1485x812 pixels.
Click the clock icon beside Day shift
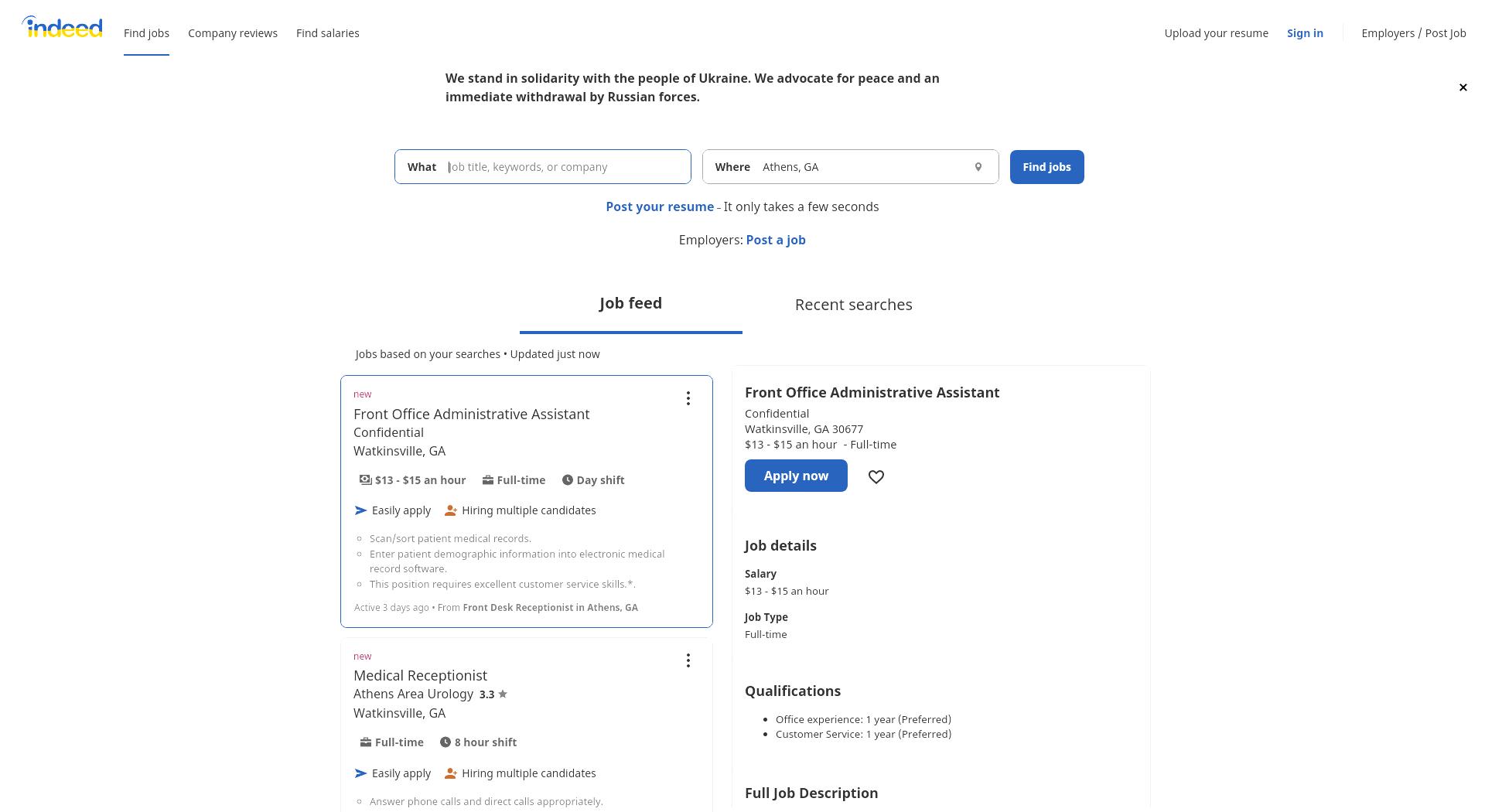pyautogui.click(x=567, y=480)
